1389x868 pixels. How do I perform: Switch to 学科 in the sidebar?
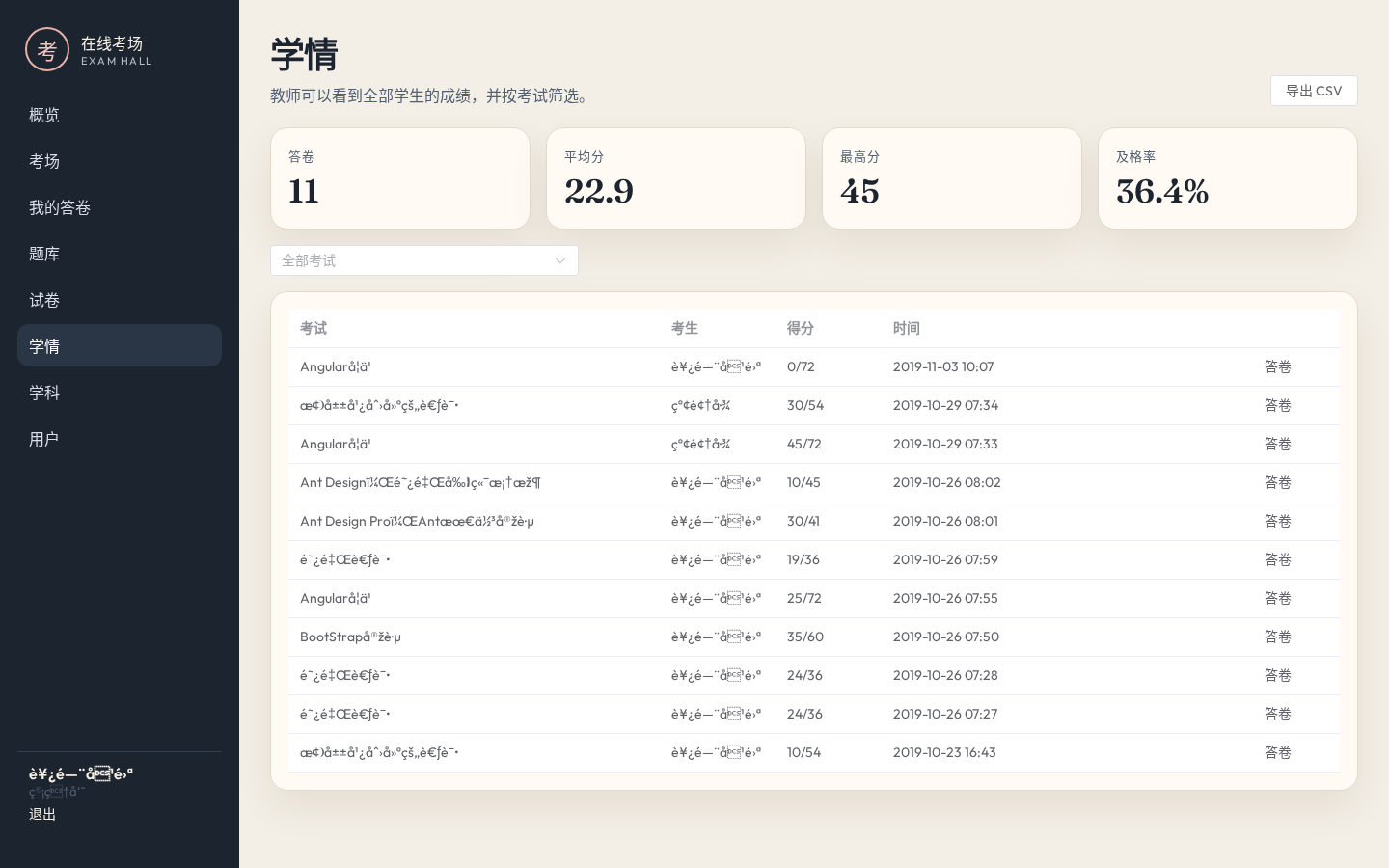pyautogui.click(x=120, y=393)
